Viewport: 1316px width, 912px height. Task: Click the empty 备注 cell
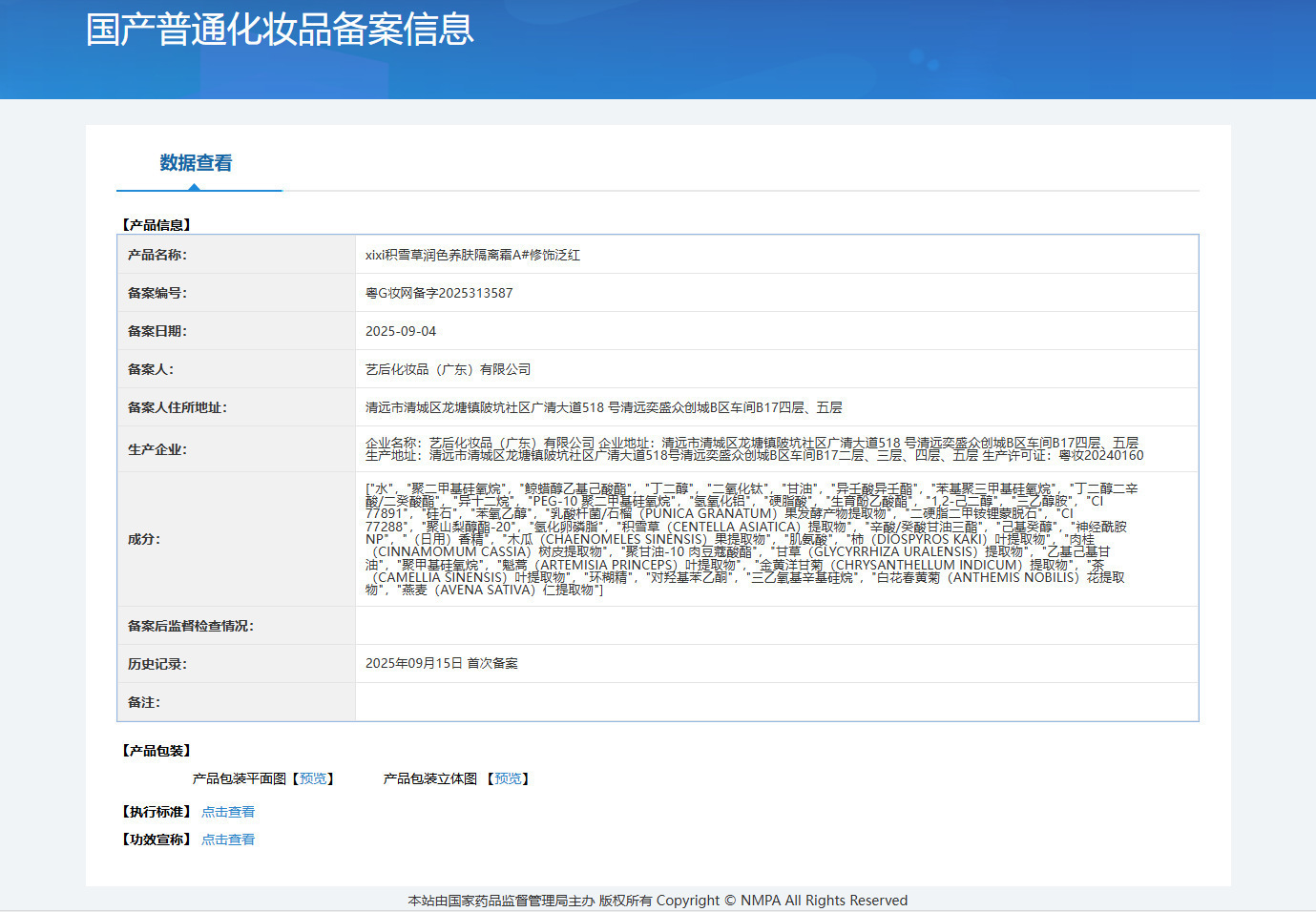point(777,702)
